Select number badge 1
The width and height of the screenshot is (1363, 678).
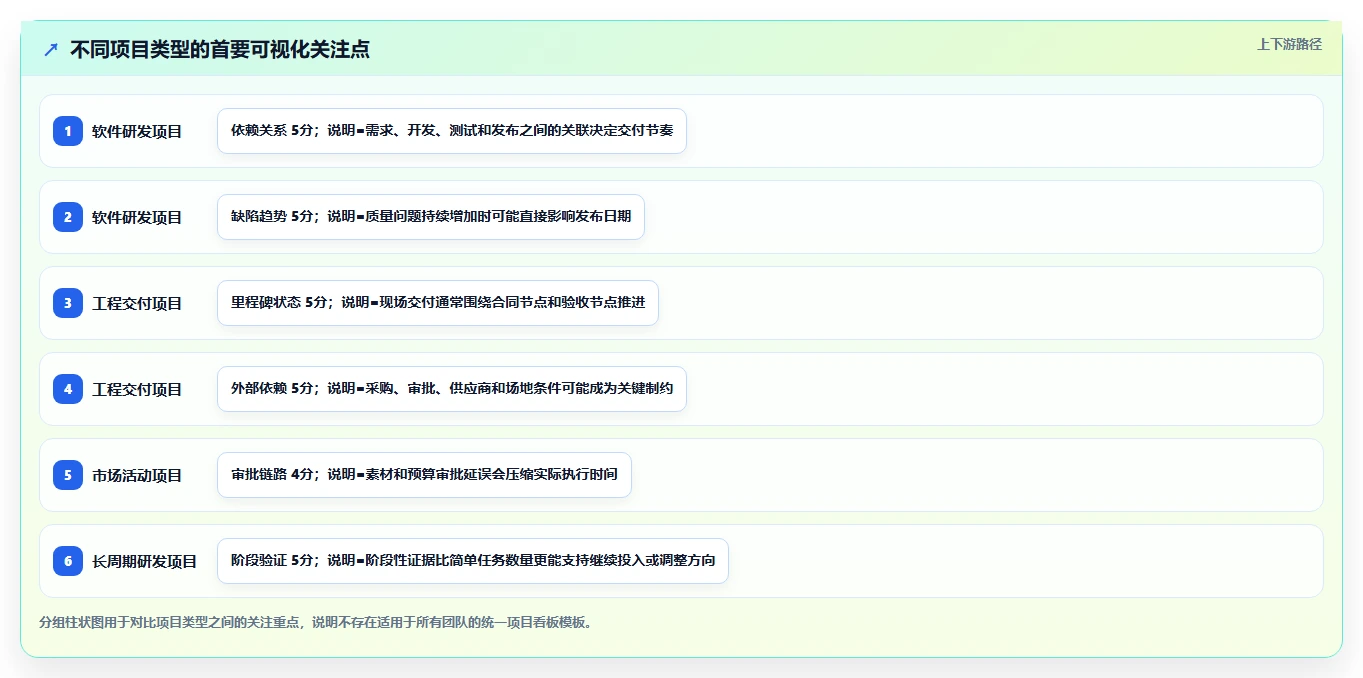point(68,131)
